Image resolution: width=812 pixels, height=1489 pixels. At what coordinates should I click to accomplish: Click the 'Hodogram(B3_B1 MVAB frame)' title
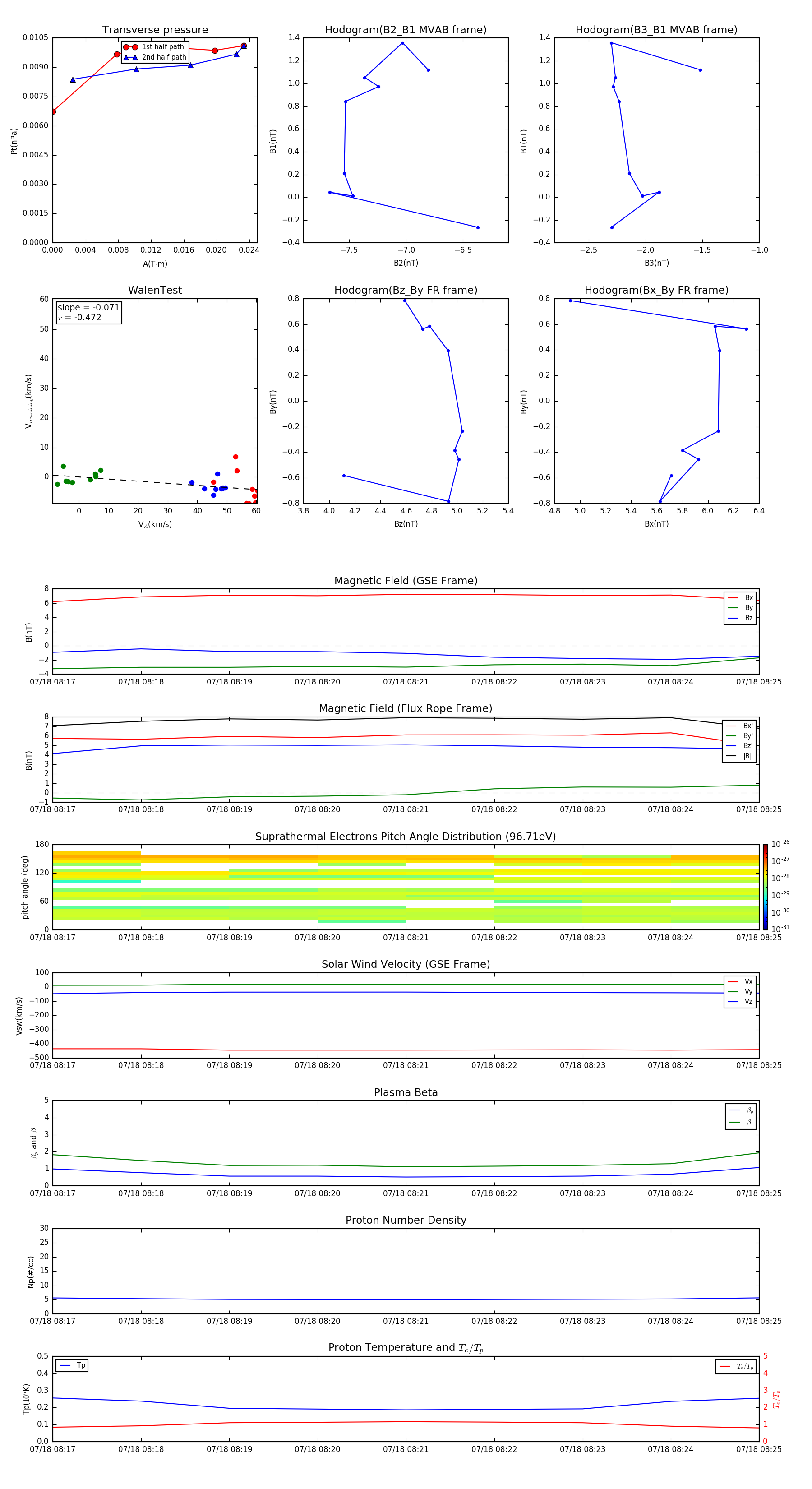click(656, 29)
